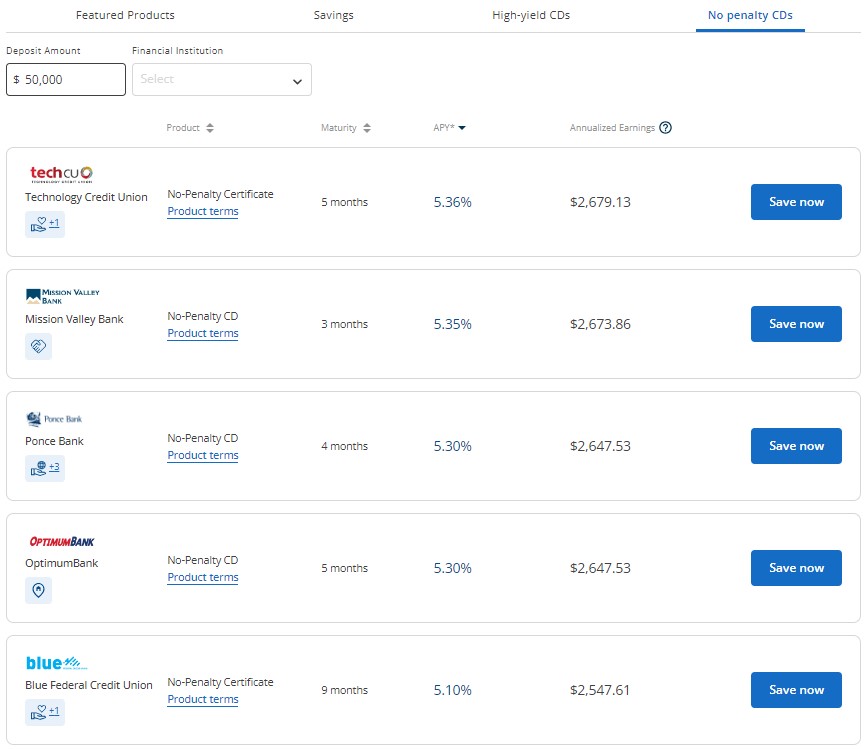Click OptimumBank location pin icon

pos(38,590)
